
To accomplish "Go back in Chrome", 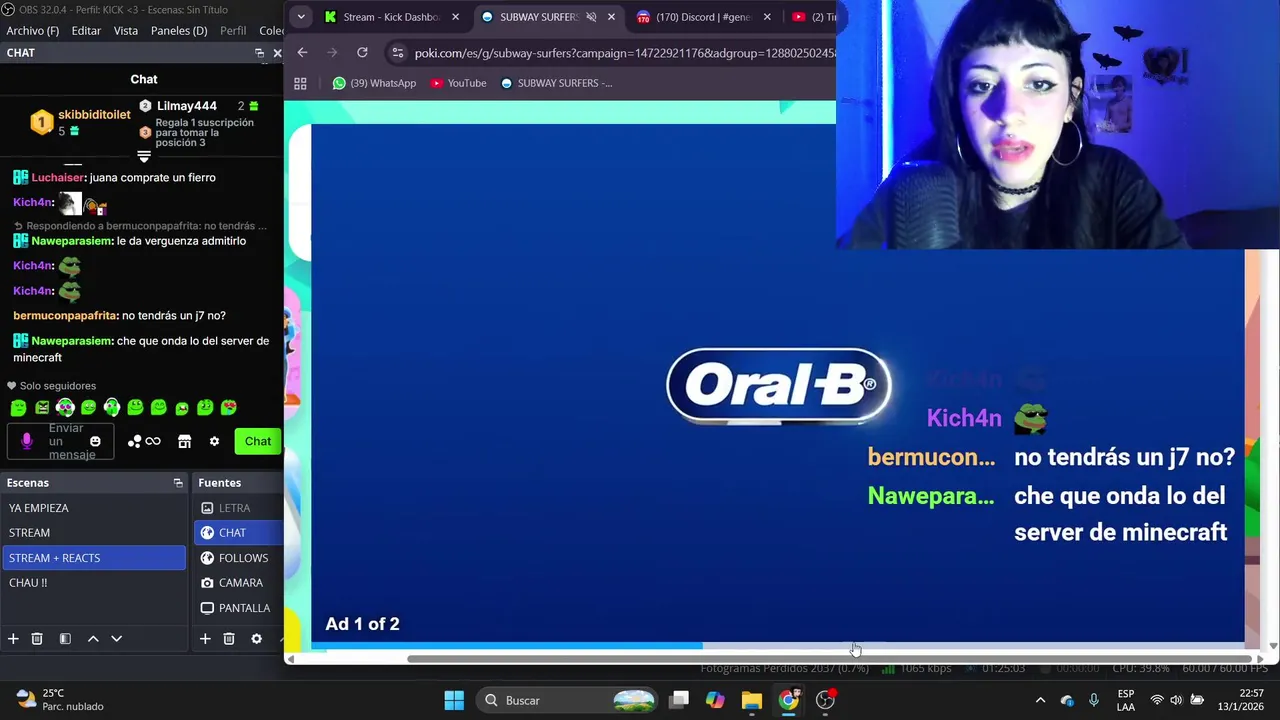I will coord(302,53).
